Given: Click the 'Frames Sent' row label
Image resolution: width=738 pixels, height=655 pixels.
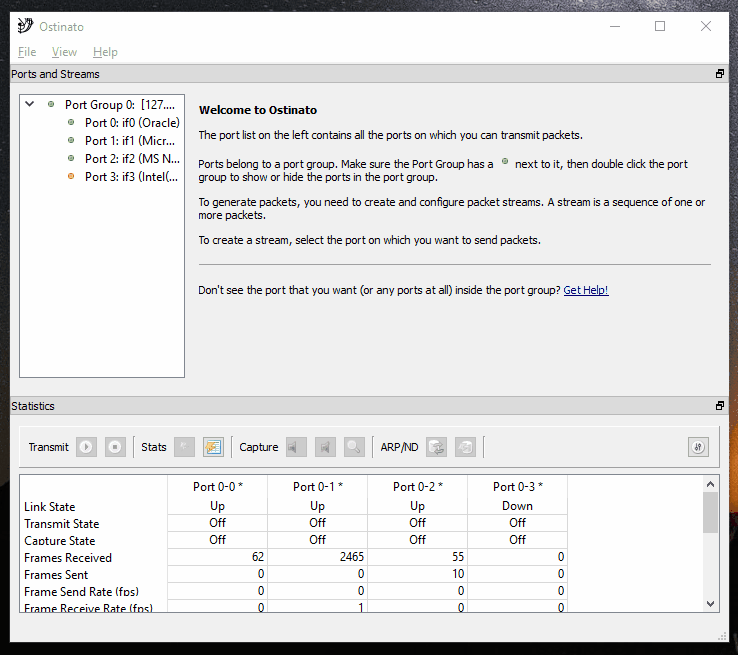Looking at the screenshot, I should [x=56, y=575].
